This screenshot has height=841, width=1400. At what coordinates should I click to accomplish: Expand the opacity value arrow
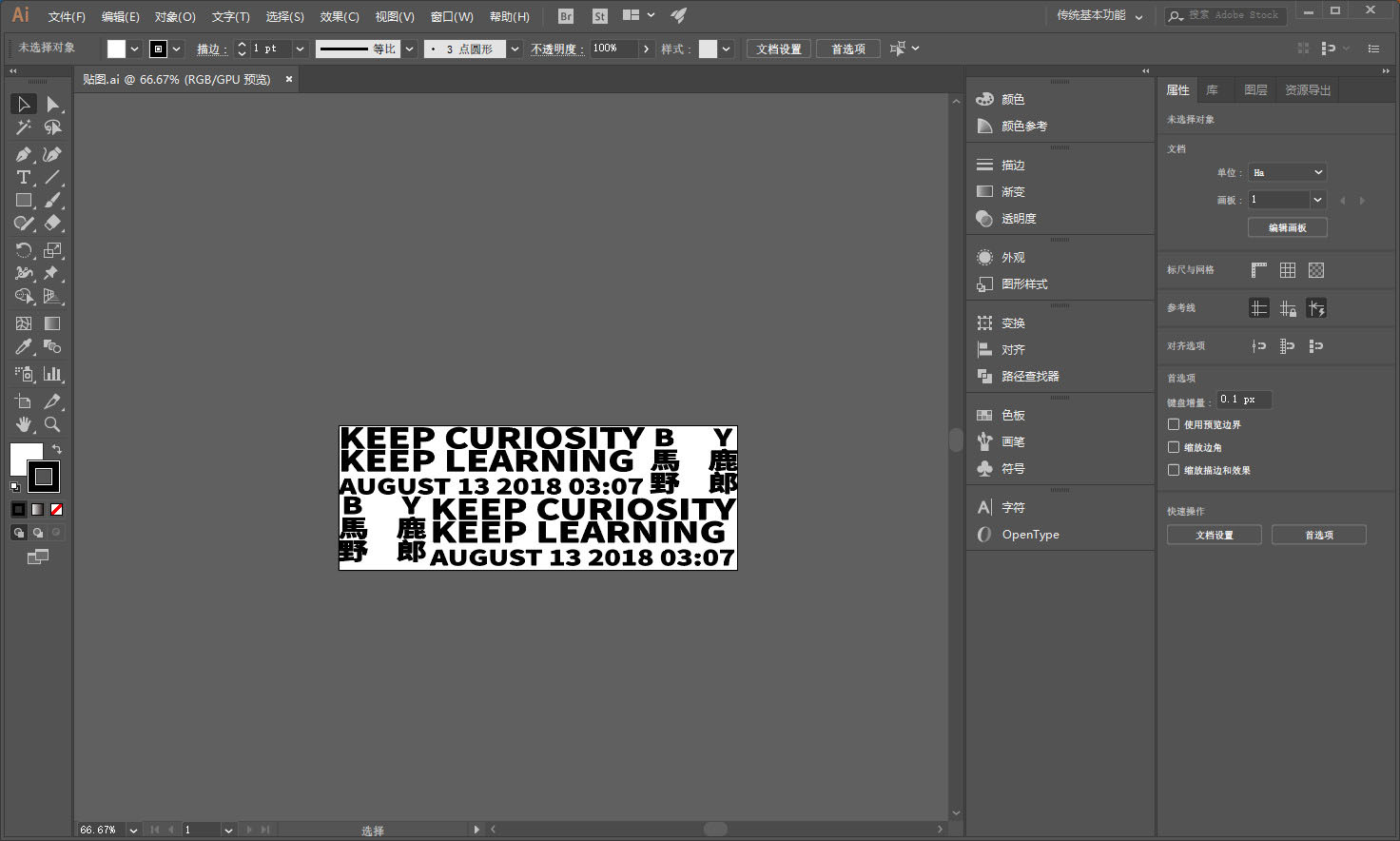[647, 49]
